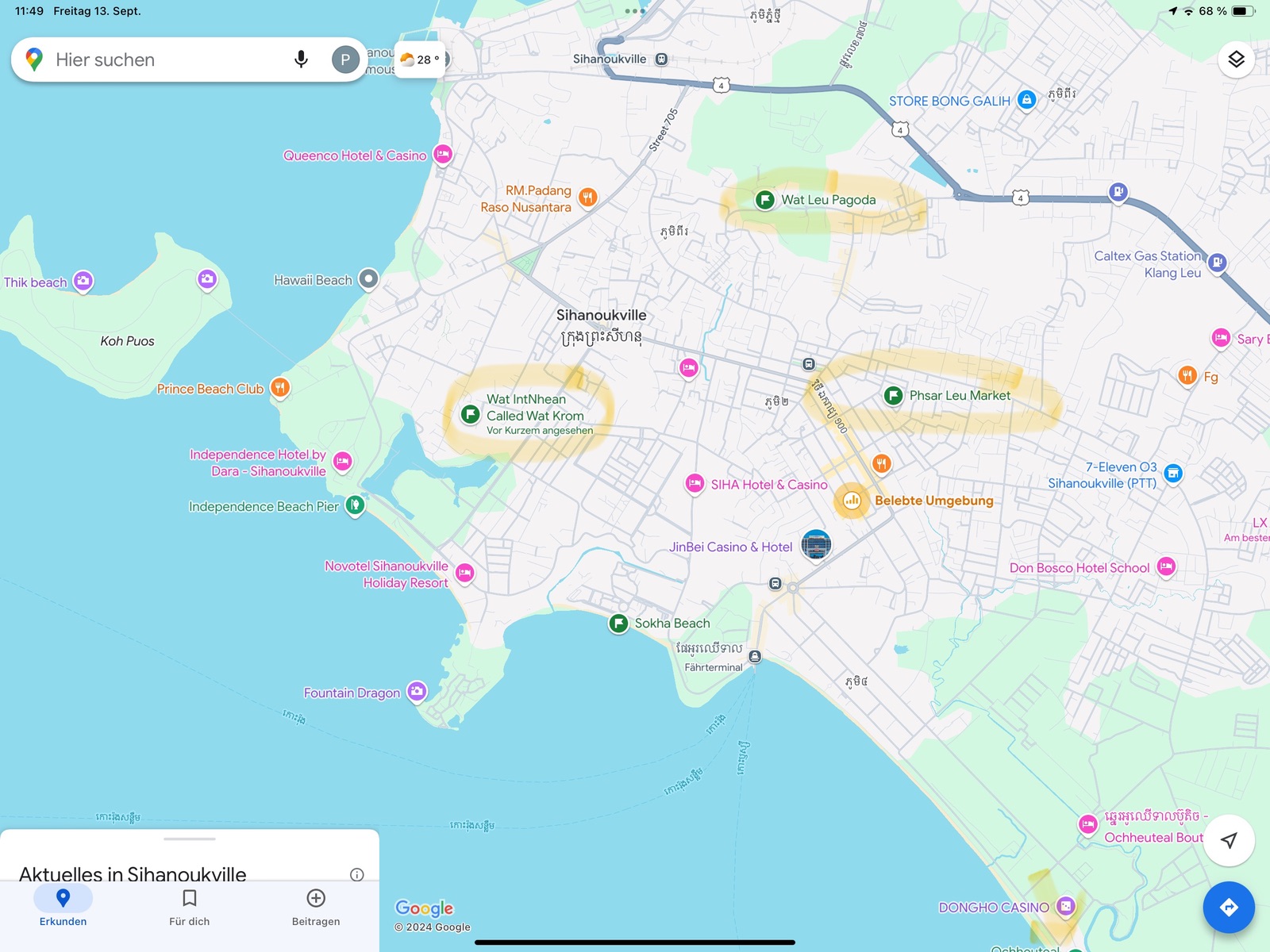The width and height of the screenshot is (1270, 952).
Task: Center map on my current location
Action: point(1228,840)
